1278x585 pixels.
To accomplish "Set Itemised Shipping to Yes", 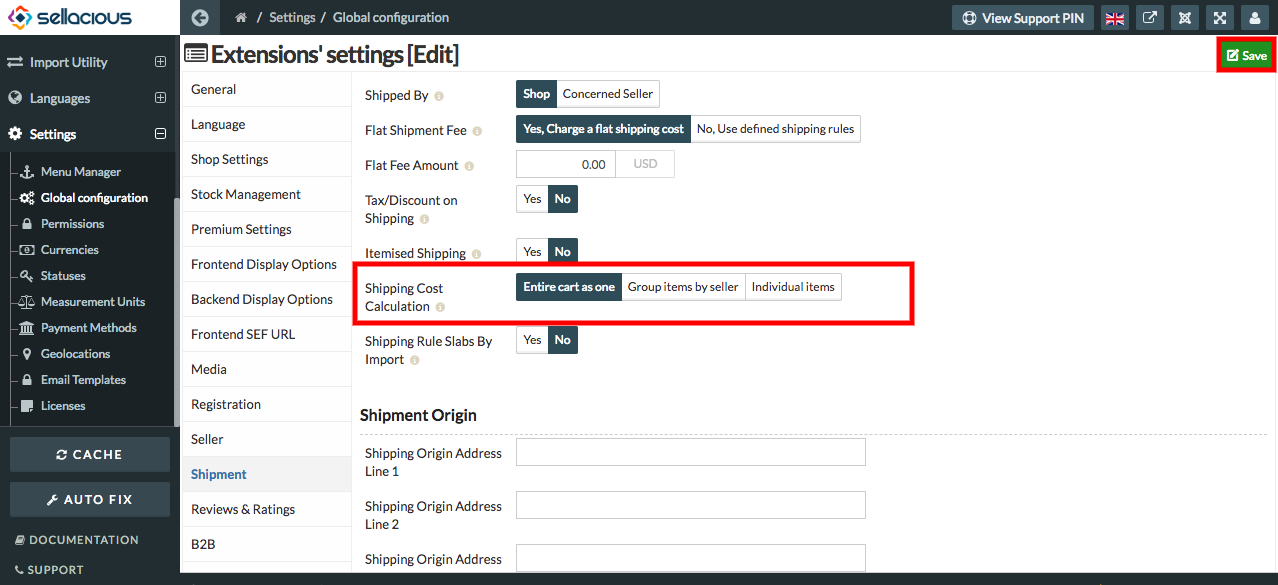I will pos(532,252).
